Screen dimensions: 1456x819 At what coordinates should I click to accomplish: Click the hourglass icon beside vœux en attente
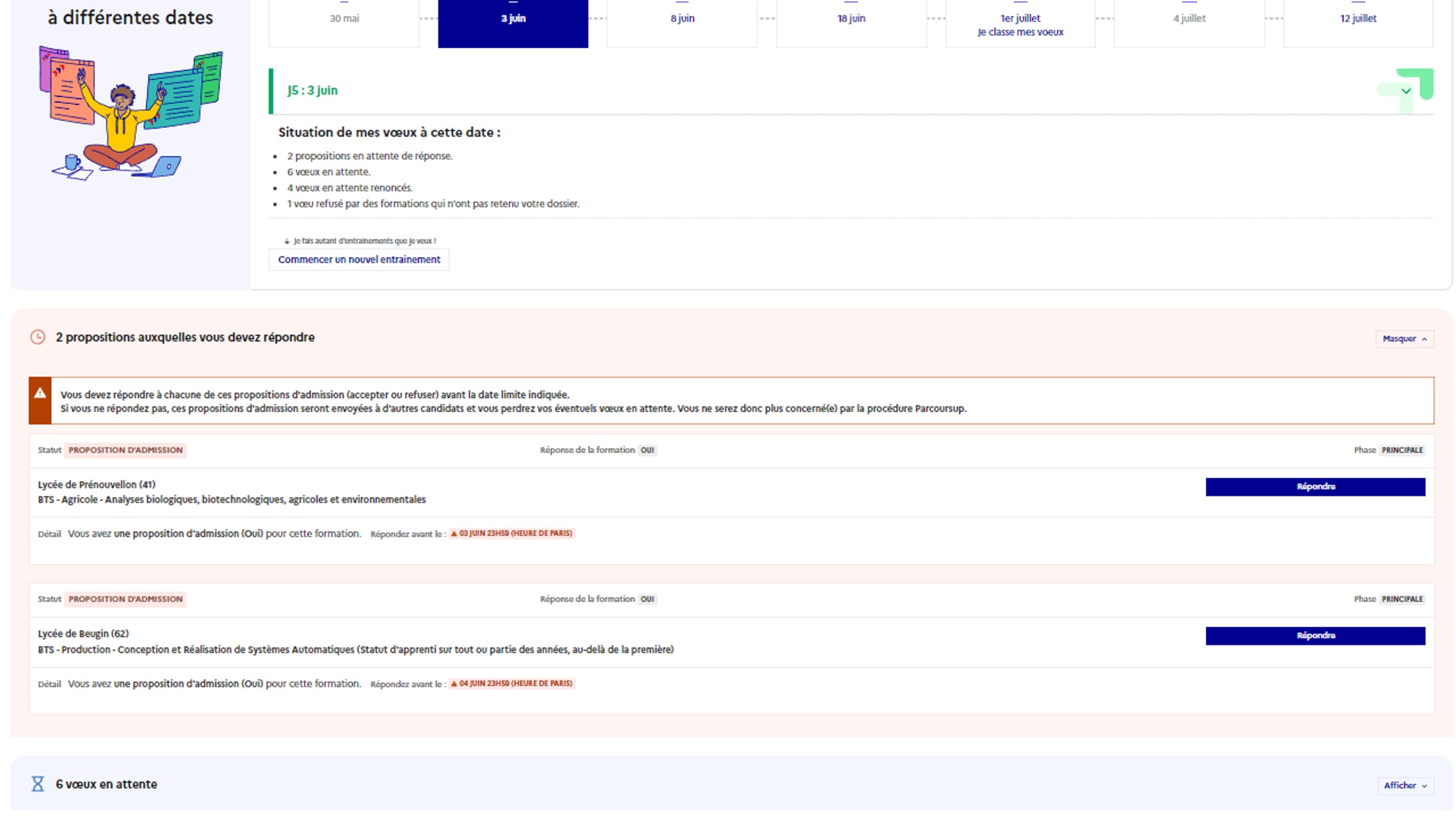pyautogui.click(x=37, y=784)
